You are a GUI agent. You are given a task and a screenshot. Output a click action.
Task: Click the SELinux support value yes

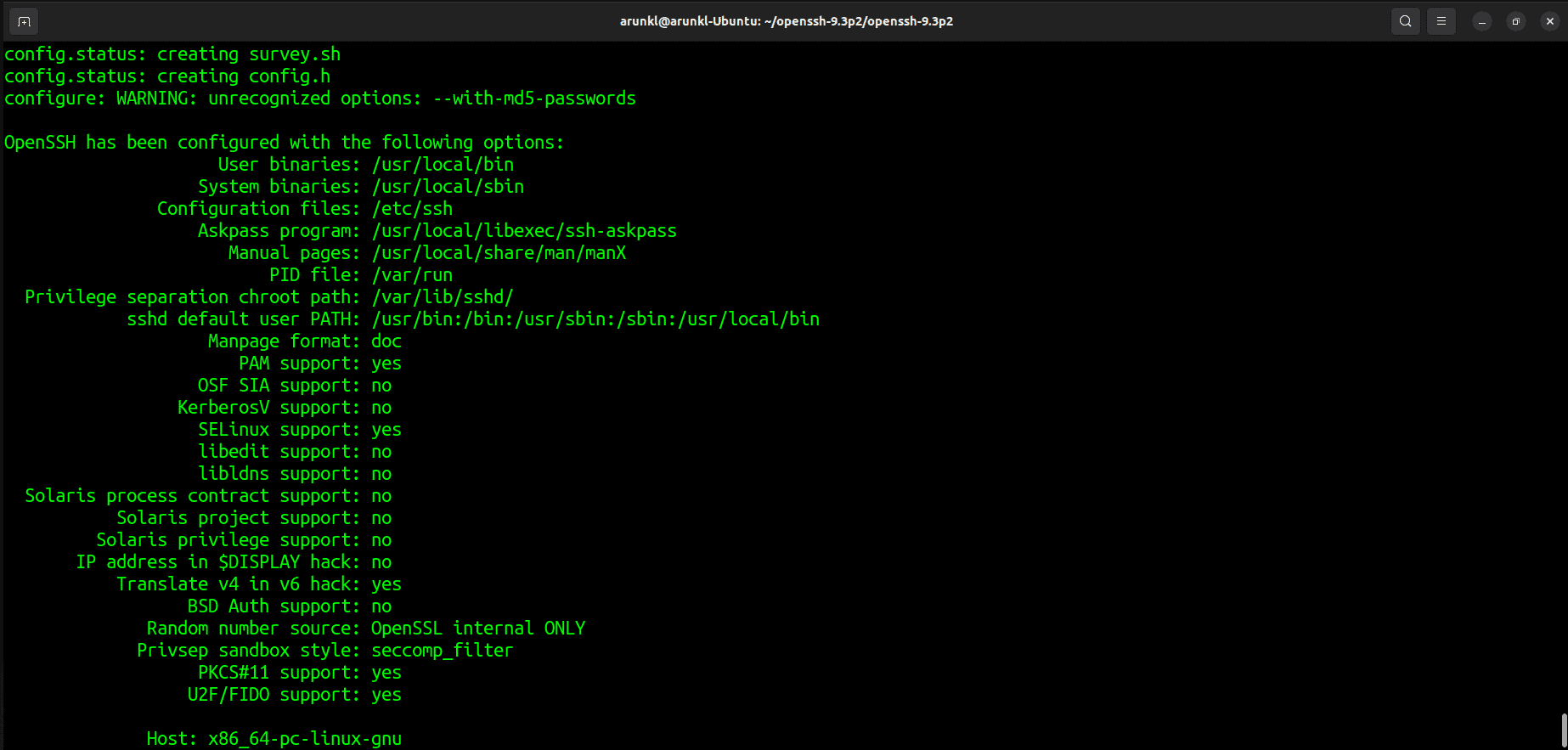pyautogui.click(x=386, y=430)
